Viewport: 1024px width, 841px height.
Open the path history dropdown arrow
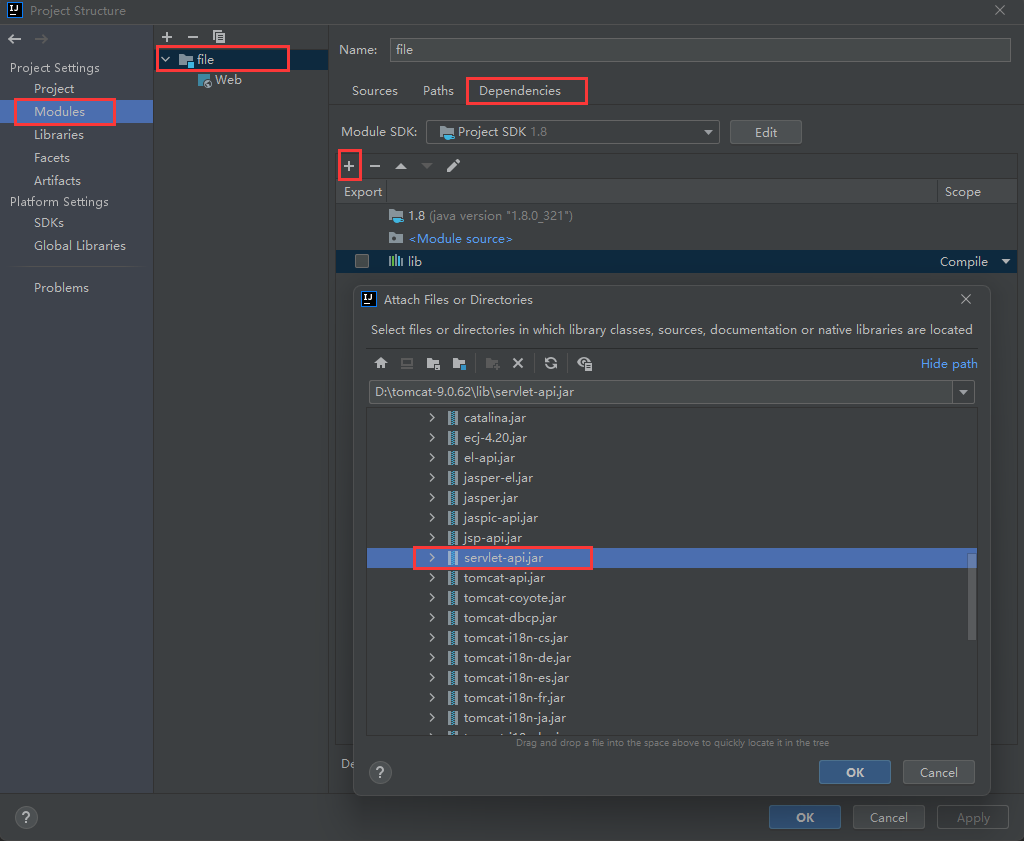(x=963, y=392)
